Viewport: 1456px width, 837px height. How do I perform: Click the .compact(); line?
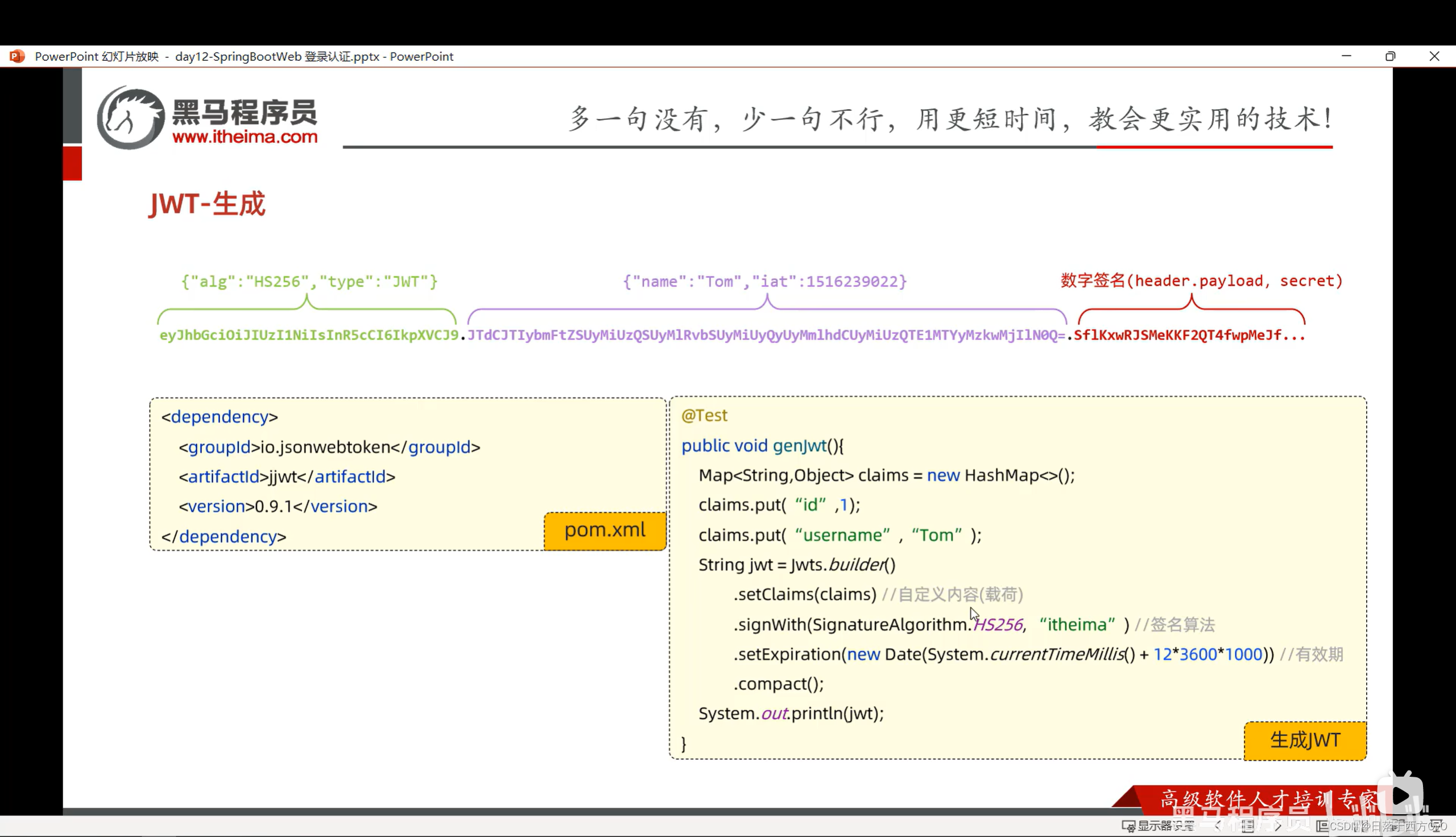pyautogui.click(x=778, y=684)
